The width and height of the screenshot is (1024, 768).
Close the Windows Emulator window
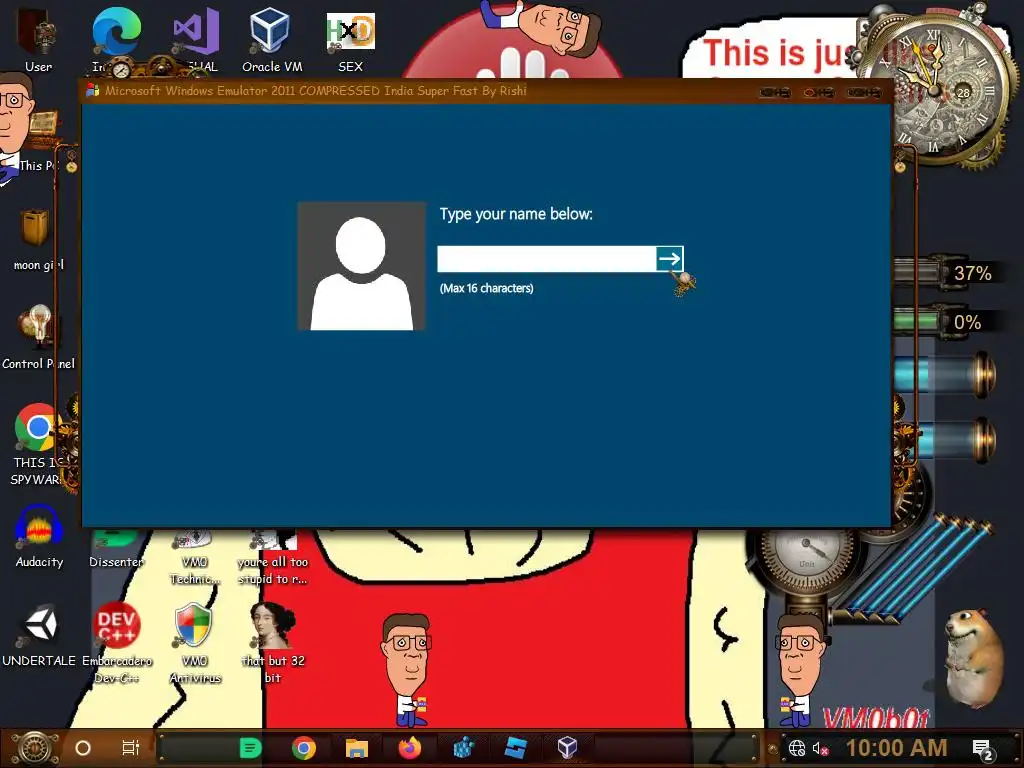863,93
